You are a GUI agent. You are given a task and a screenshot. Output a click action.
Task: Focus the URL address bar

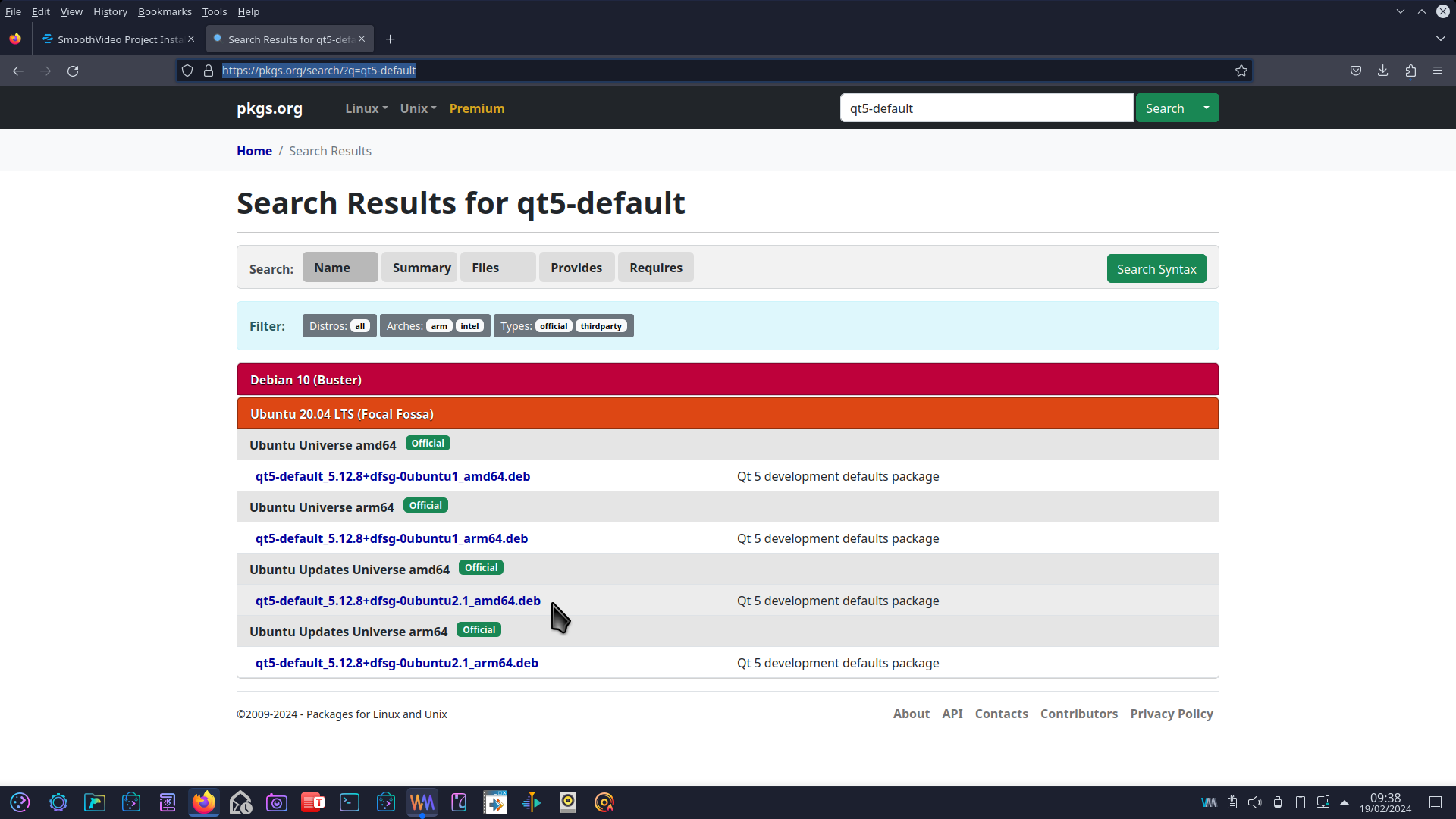tap(713, 71)
